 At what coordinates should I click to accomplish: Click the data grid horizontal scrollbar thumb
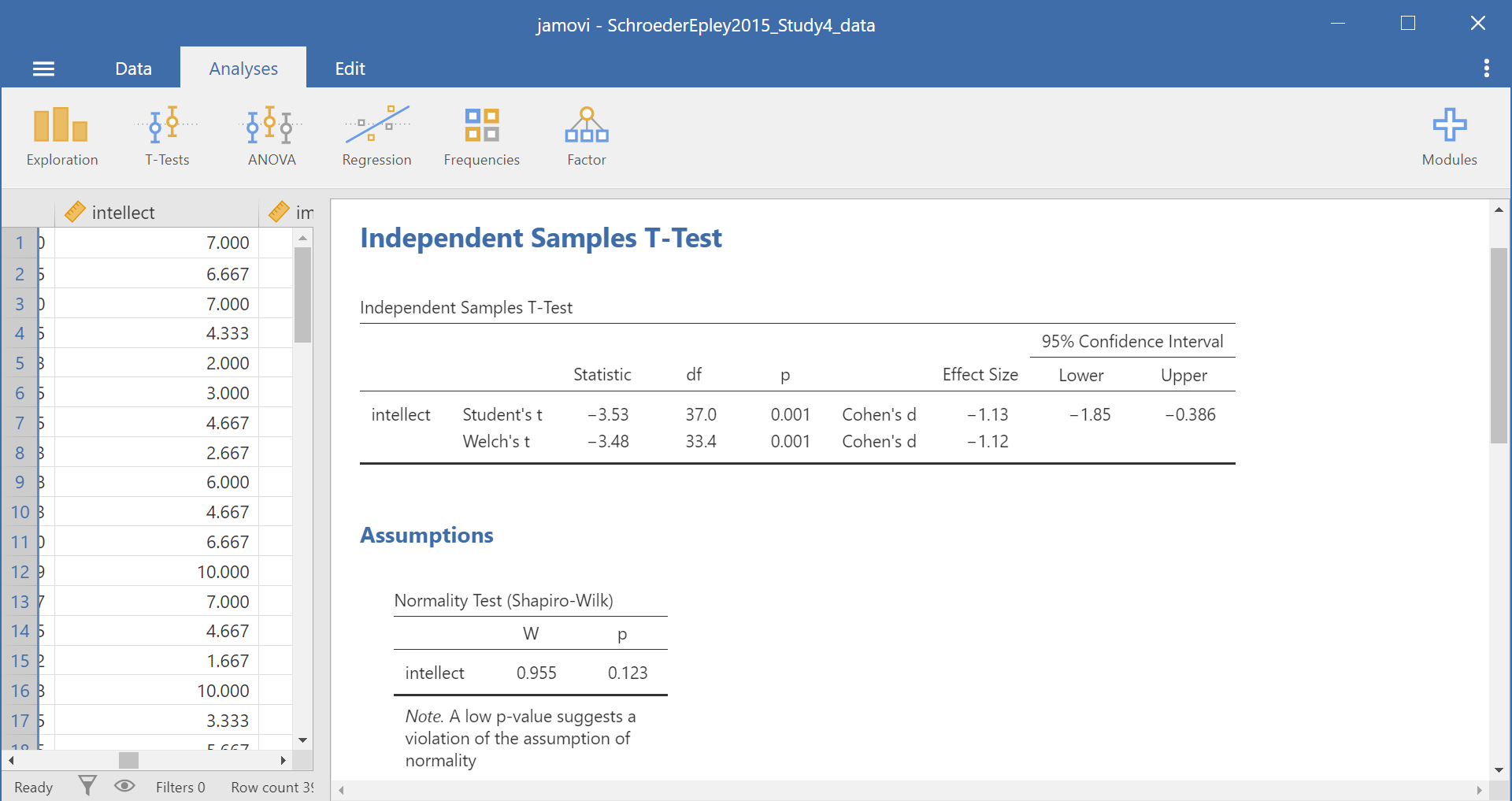click(x=128, y=760)
